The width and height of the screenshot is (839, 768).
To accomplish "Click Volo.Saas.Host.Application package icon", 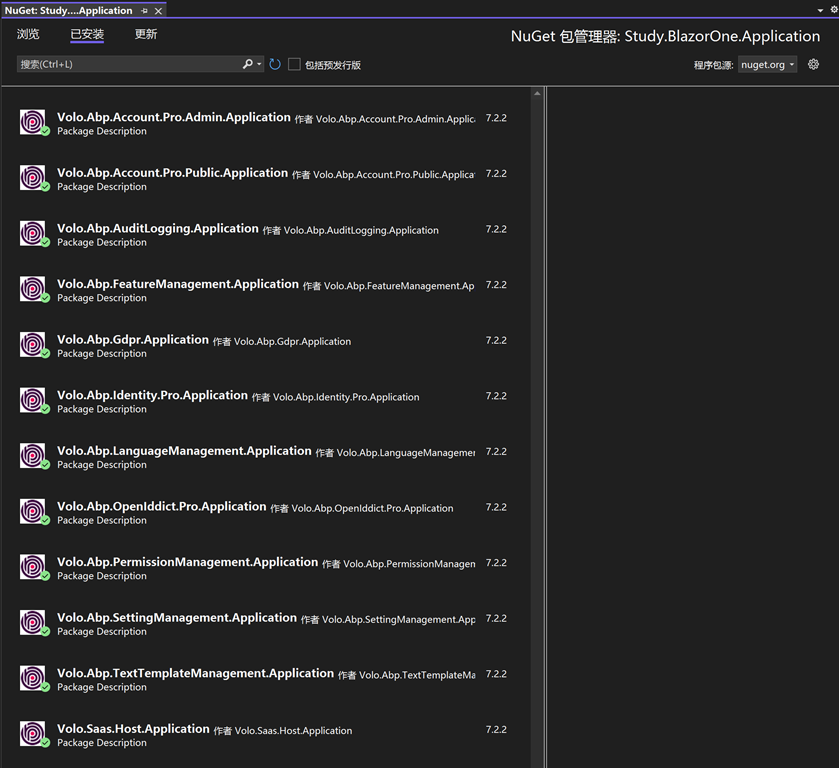I will coord(34,734).
